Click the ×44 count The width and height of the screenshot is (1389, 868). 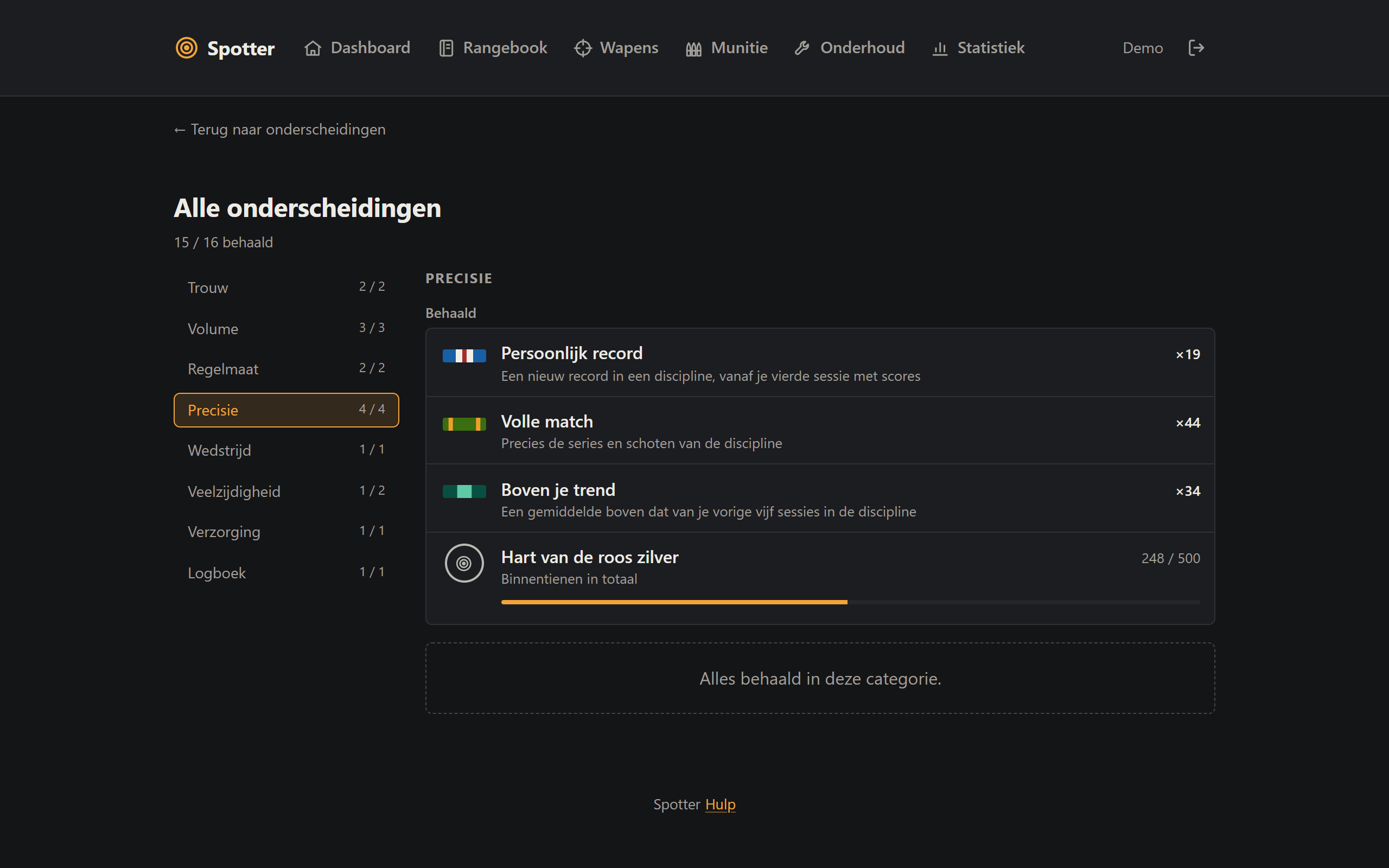click(1188, 423)
